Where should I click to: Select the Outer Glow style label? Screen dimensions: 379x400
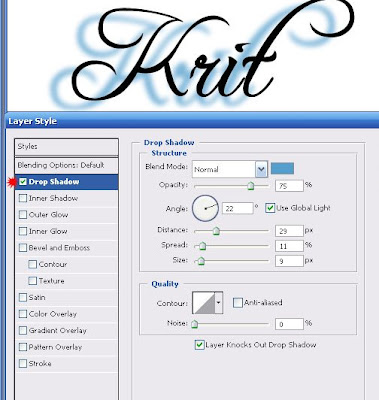click(x=48, y=215)
